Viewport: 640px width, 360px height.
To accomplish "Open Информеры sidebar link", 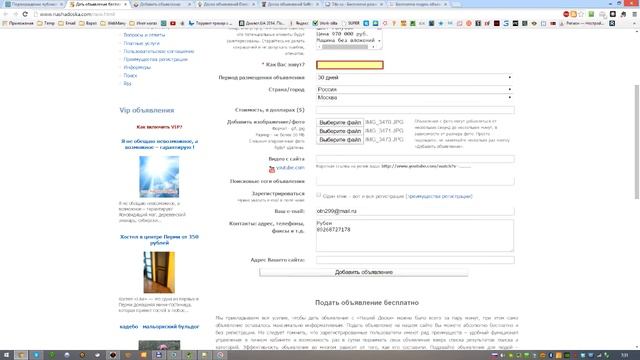I will click(x=137, y=67).
